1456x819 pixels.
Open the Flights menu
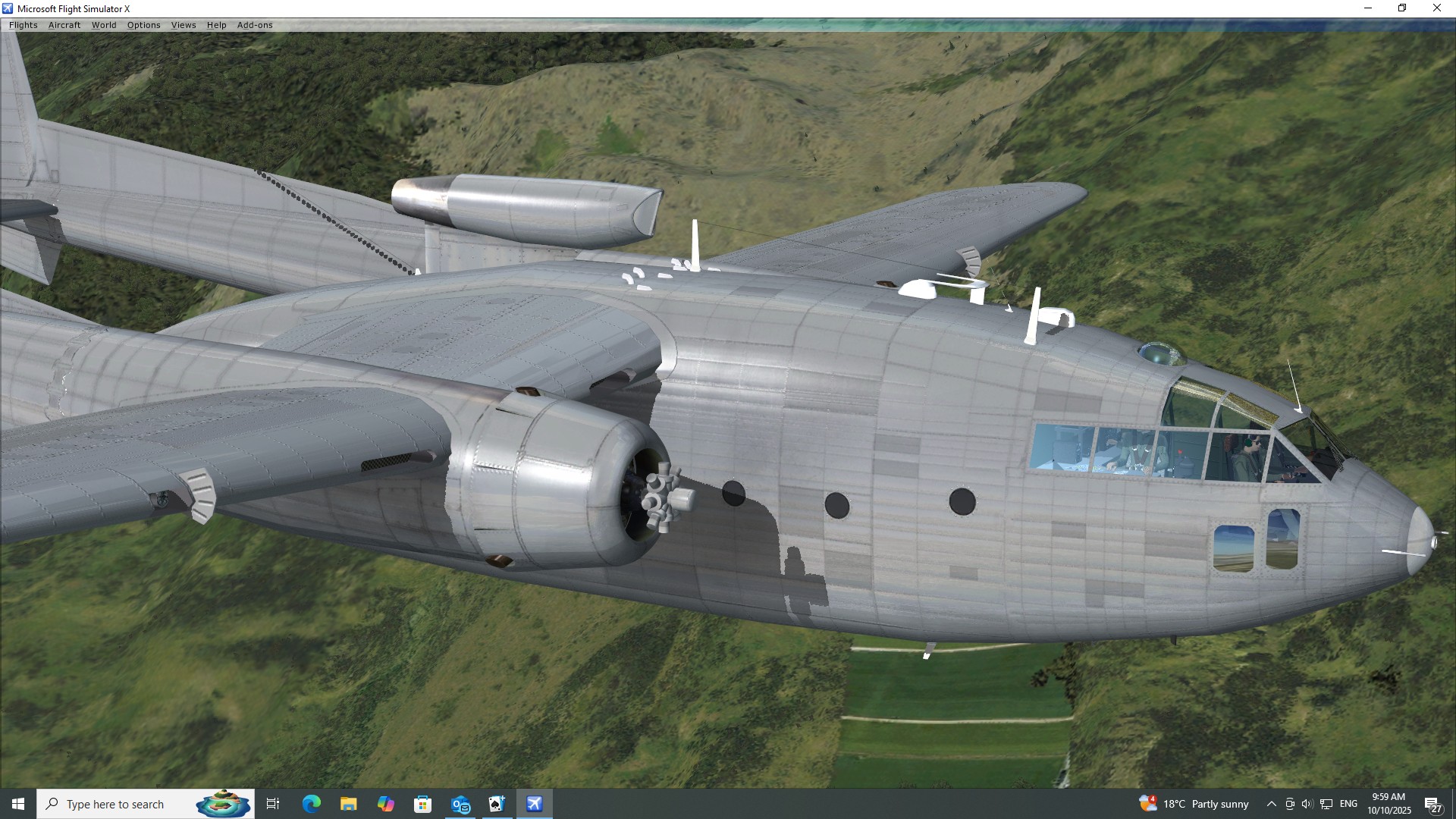(x=23, y=25)
